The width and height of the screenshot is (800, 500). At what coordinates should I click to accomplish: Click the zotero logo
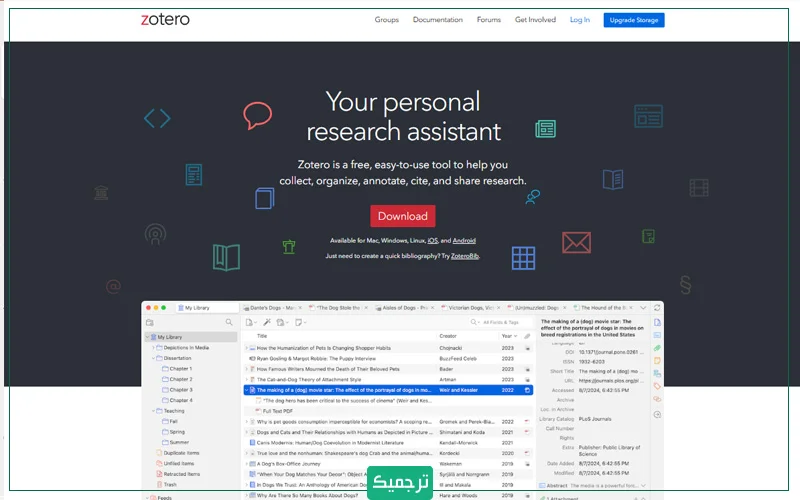click(165, 19)
